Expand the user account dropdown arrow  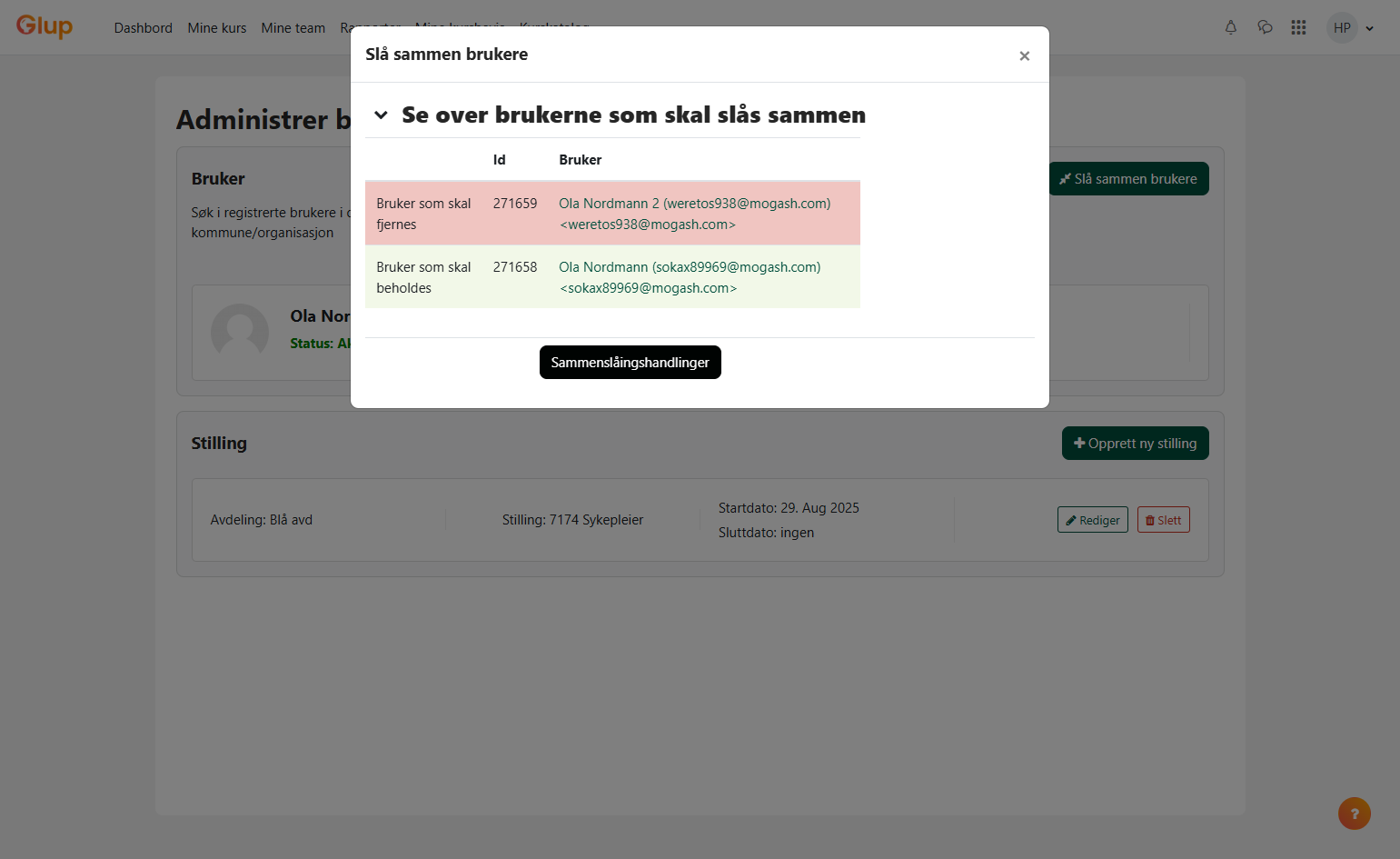coord(1370,28)
